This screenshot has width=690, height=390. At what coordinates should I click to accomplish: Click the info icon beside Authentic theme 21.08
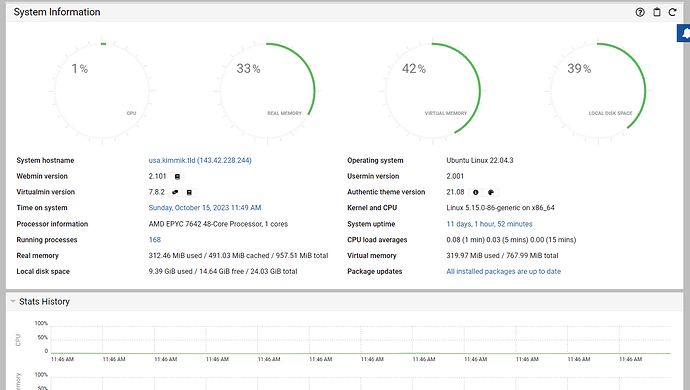point(475,192)
